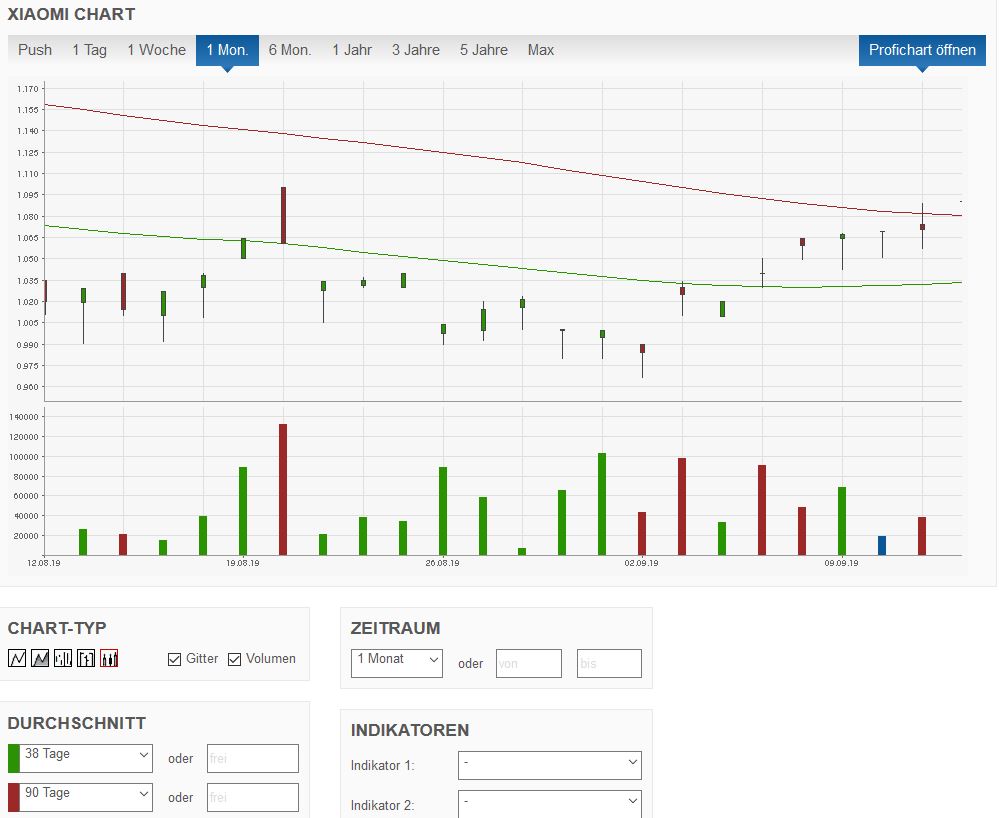Select the line chart type icon
999x818 pixels.
(17, 658)
